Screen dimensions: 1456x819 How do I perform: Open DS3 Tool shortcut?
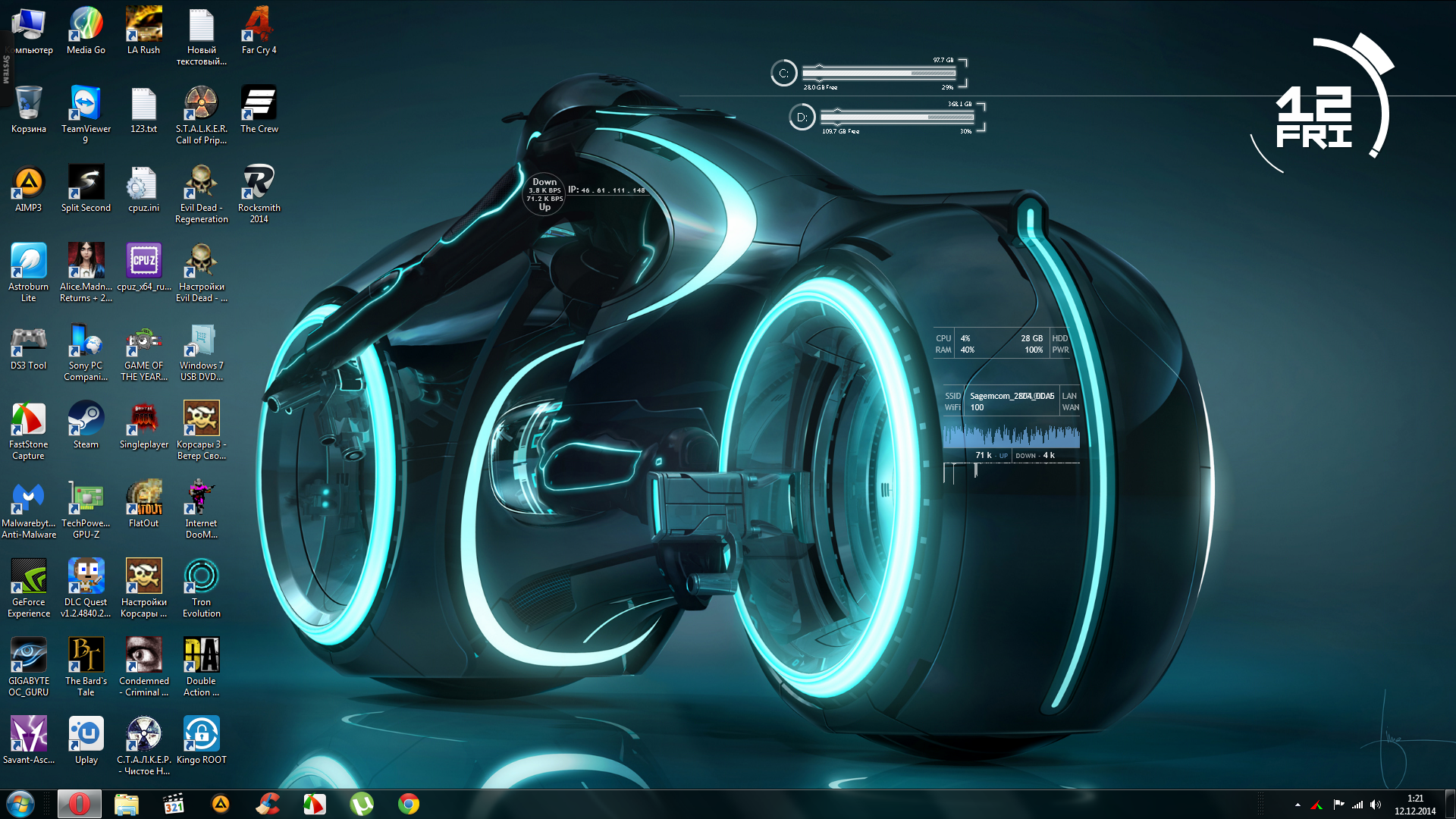[28, 347]
